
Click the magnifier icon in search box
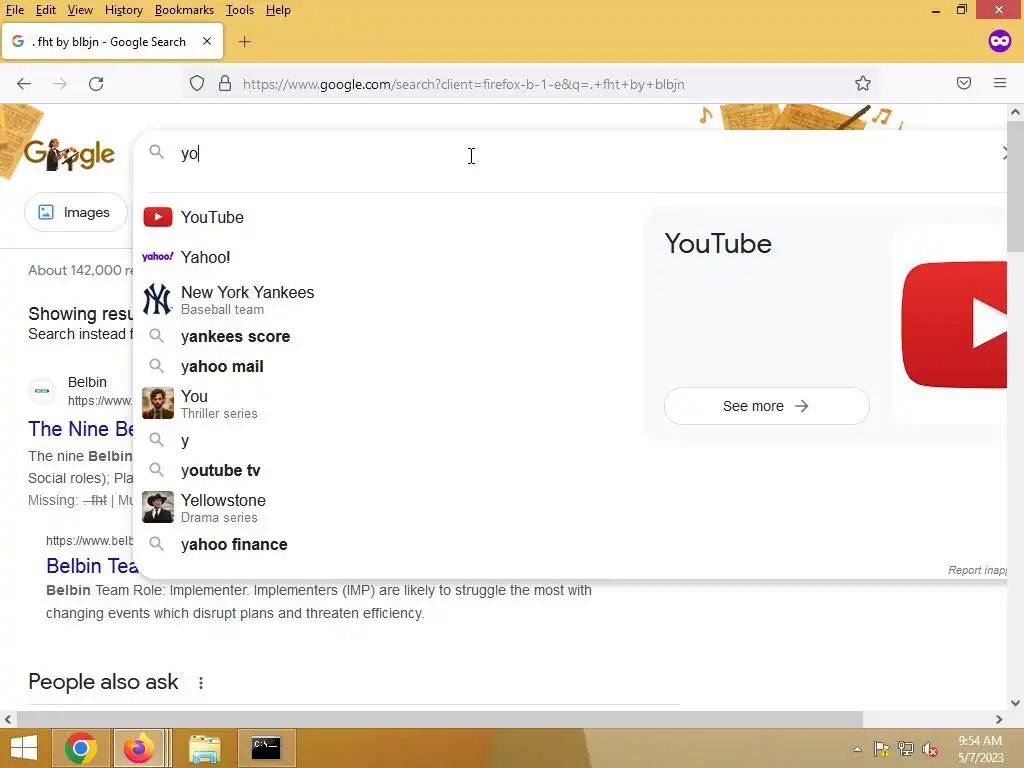156,152
